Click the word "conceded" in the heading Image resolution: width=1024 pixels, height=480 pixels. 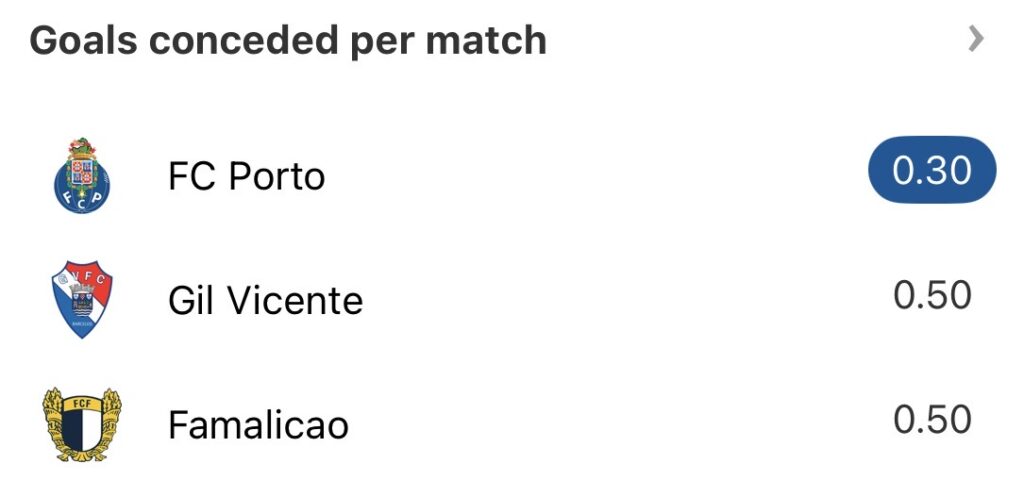[234, 41]
